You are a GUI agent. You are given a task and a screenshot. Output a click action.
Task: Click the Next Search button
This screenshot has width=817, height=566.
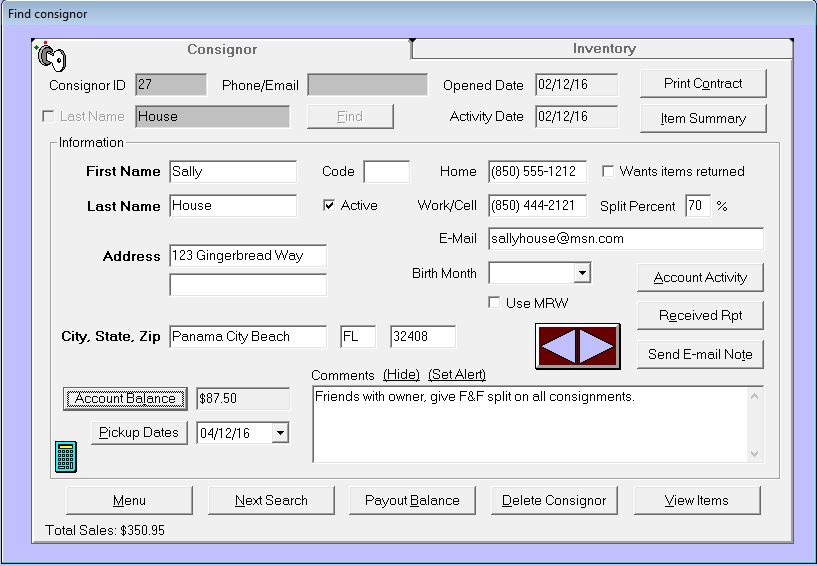coord(271,500)
